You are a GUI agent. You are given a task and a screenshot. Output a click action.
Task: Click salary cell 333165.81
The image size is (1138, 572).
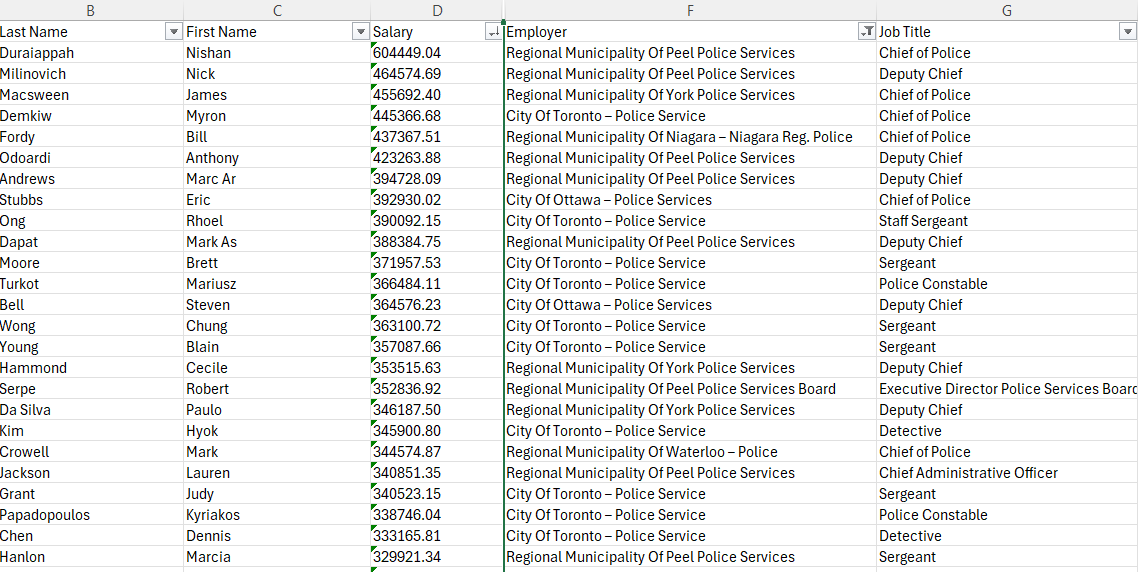(x=437, y=536)
